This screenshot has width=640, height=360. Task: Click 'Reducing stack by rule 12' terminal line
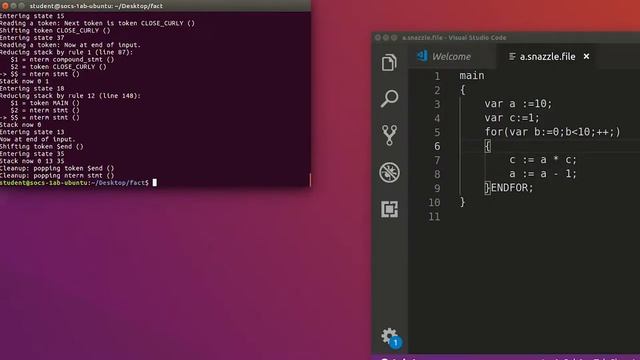tap(70, 96)
